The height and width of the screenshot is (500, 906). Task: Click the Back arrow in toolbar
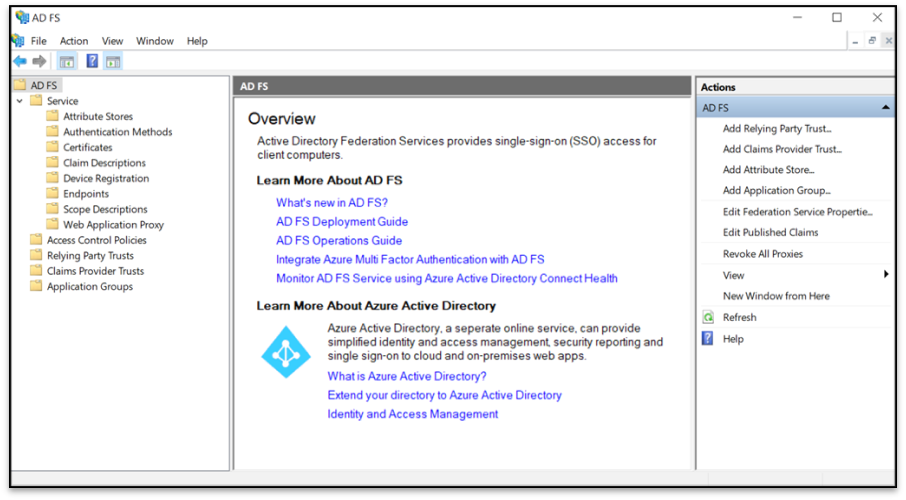click(x=20, y=62)
